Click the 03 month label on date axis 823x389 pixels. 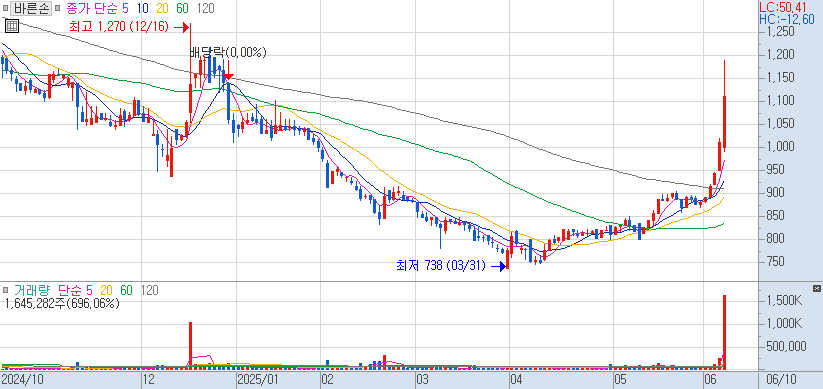pos(423,379)
